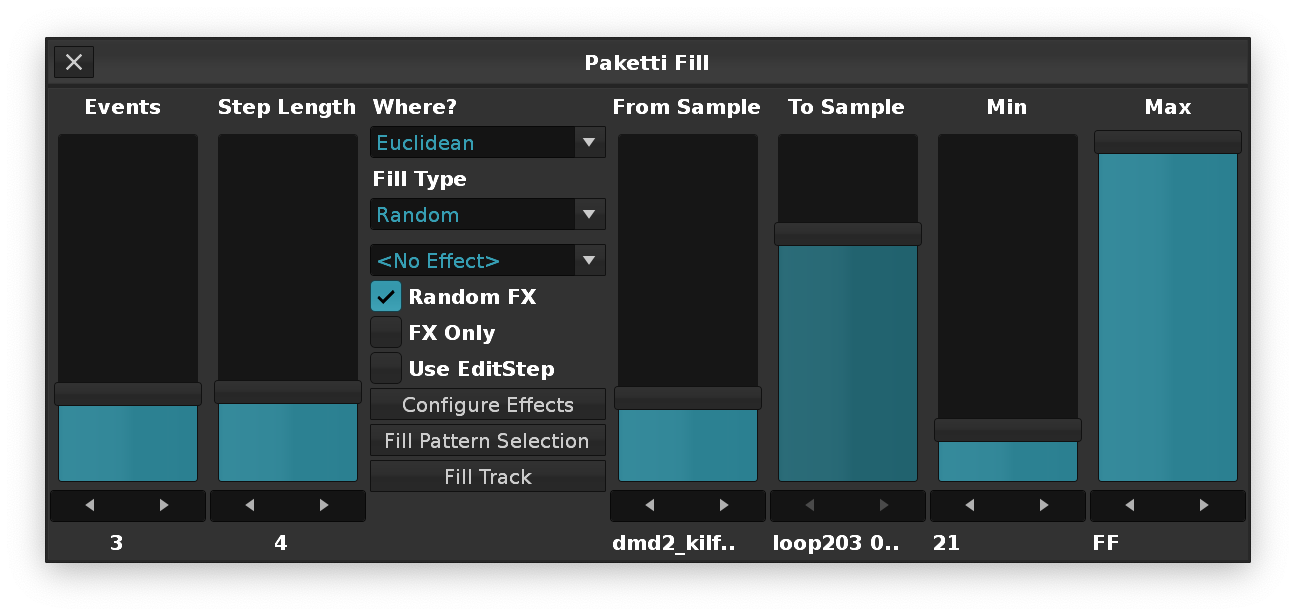Increase Step Length with right arrow
1296x616 pixels.
(325, 506)
